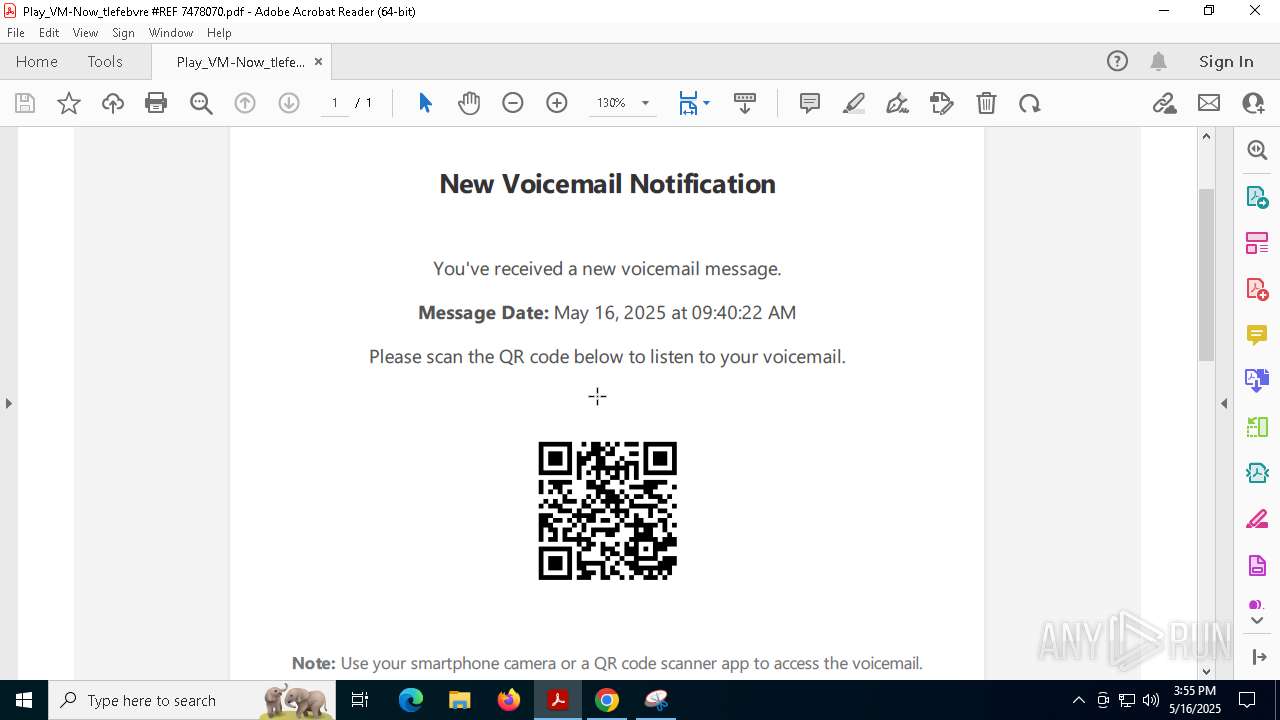Click the Save file icon
Image resolution: width=1280 pixels, height=720 pixels.
25,103
